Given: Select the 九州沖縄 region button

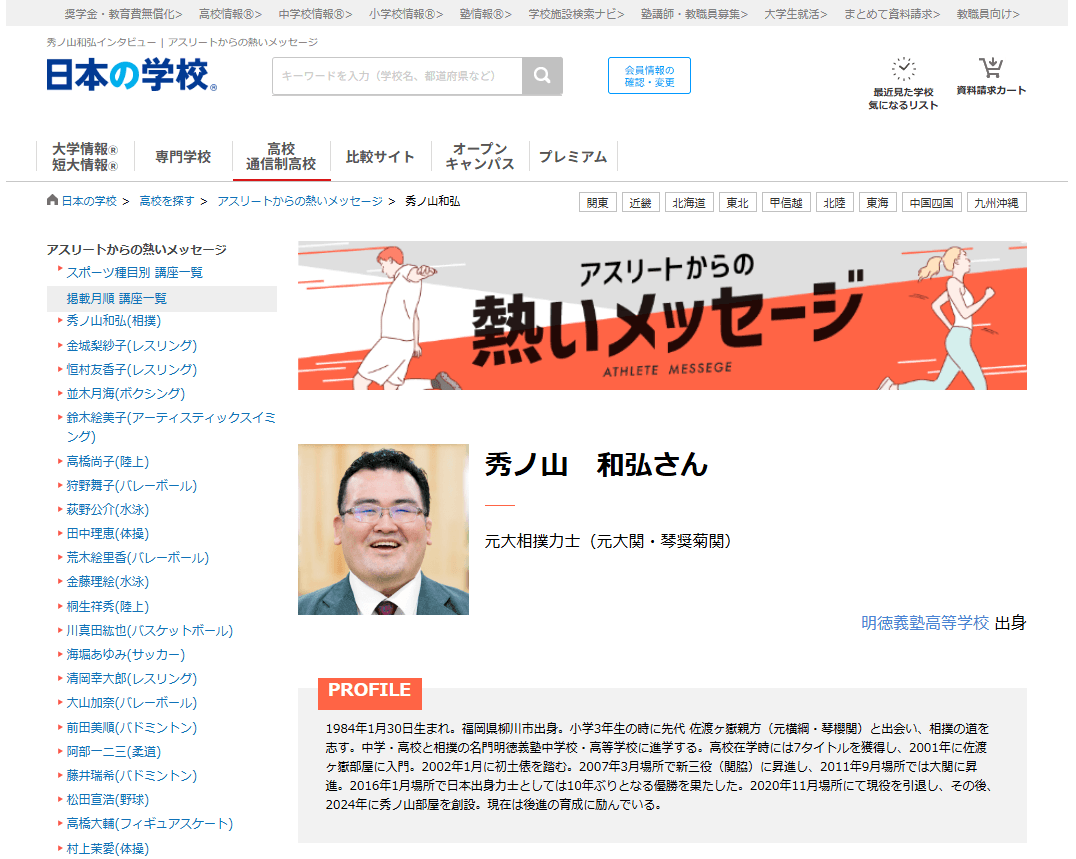Looking at the screenshot, I should point(996,203).
